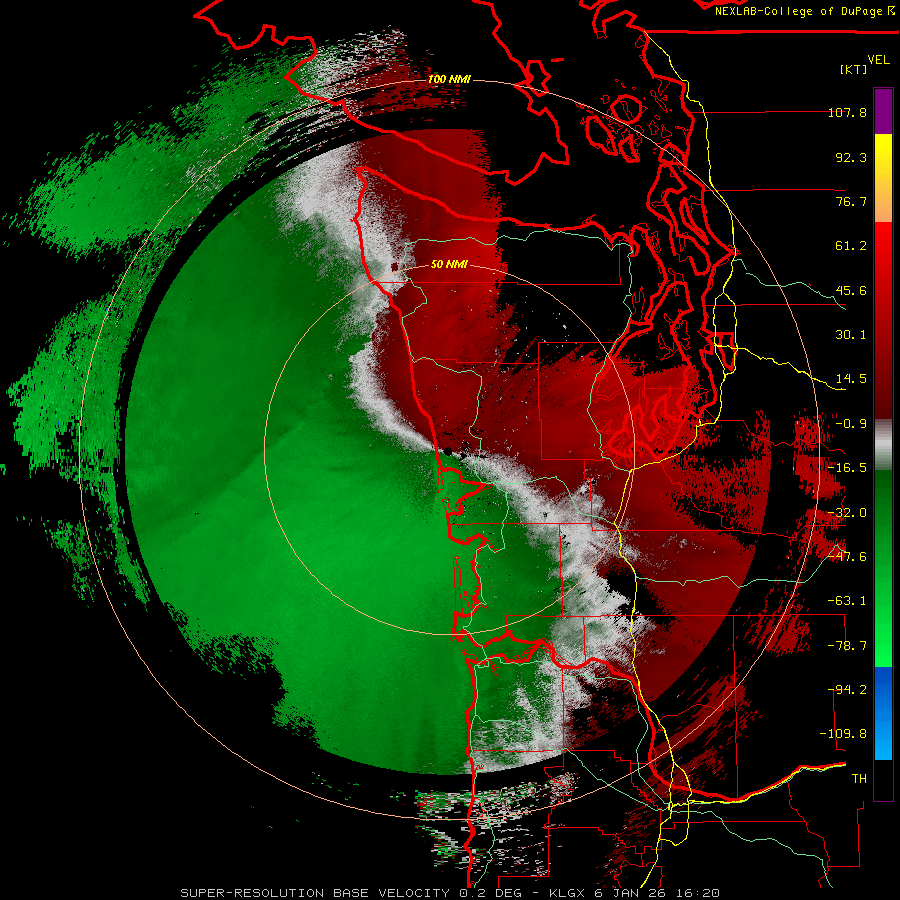Click the TH legend label
The image size is (900, 900).
point(859,779)
